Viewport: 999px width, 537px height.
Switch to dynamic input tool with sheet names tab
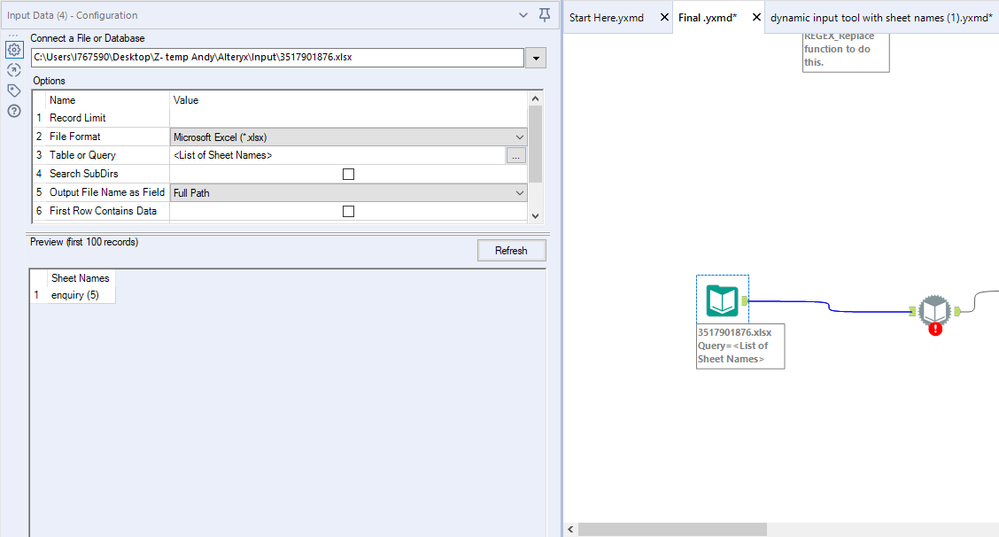(881, 18)
